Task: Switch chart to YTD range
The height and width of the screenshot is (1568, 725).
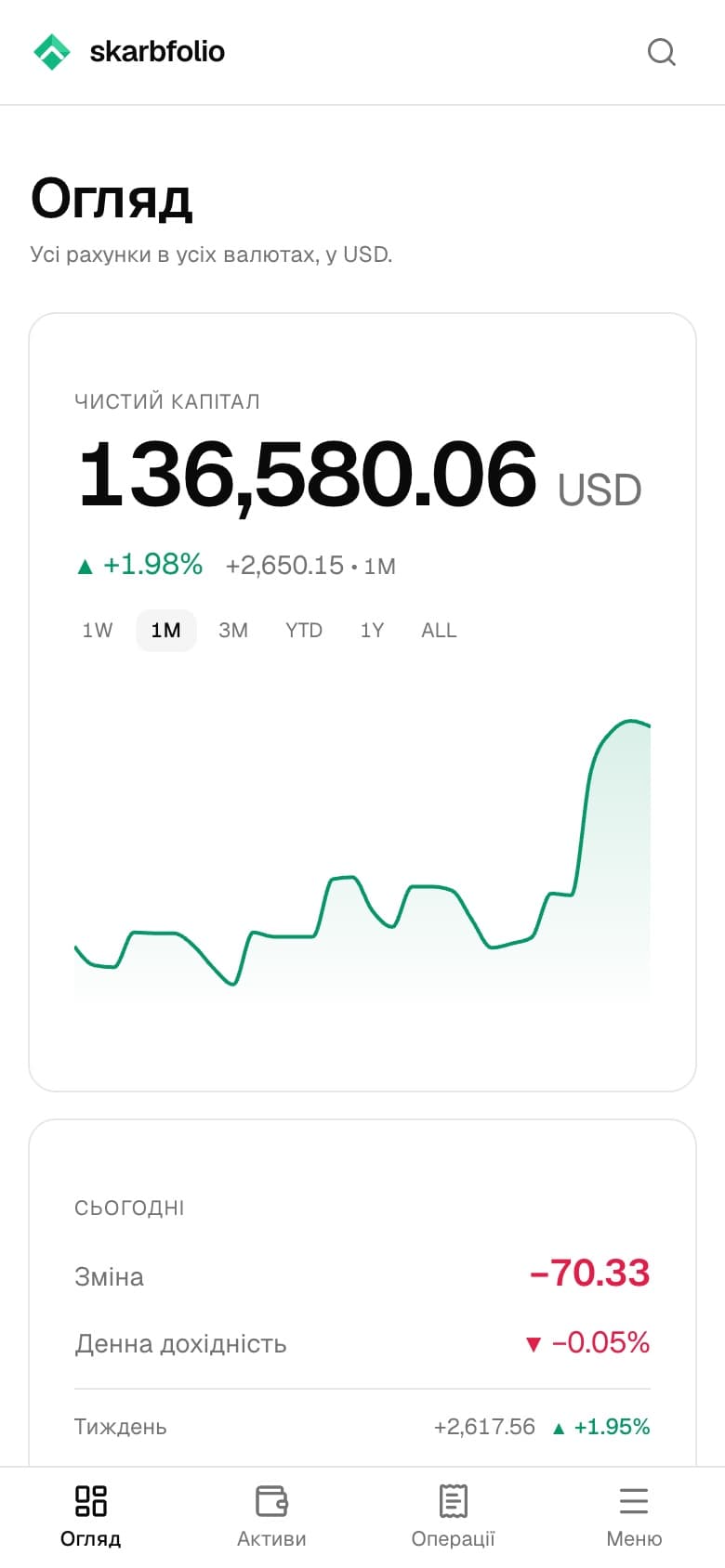Action: click(x=304, y=631)
